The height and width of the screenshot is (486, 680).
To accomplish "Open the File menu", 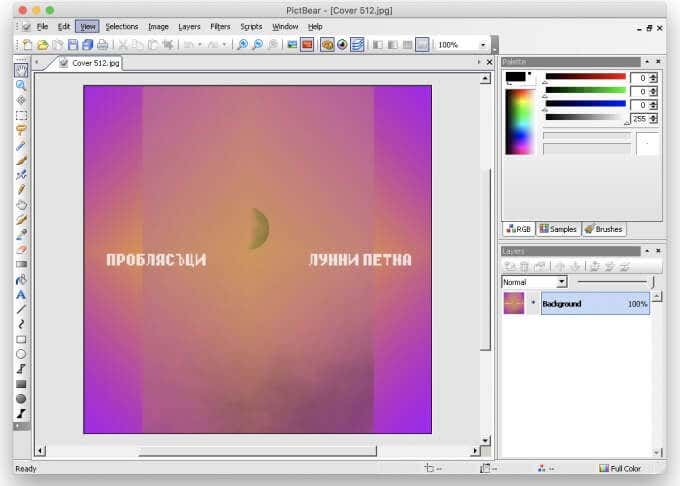I will (x=42, y=27).
